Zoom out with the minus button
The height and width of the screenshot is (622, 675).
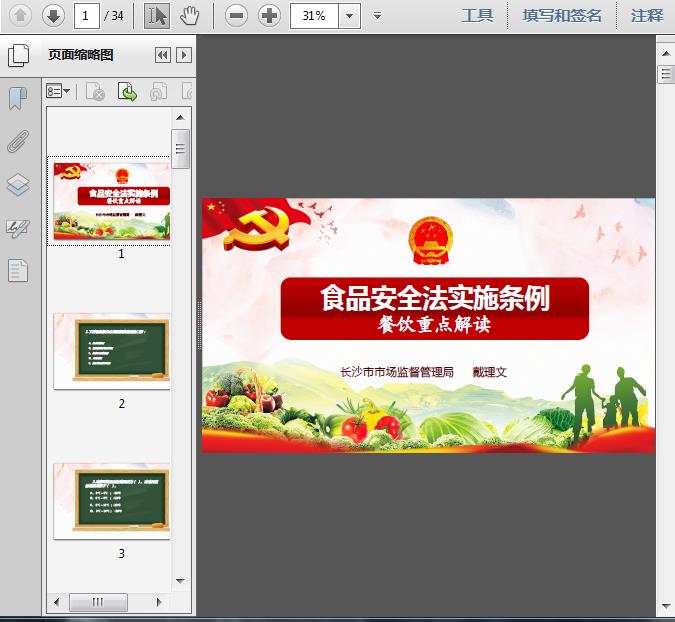236,16
